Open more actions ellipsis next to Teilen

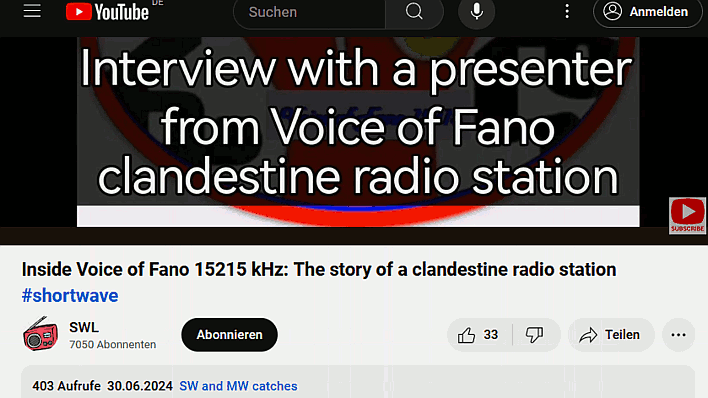[x=678, y=335]
